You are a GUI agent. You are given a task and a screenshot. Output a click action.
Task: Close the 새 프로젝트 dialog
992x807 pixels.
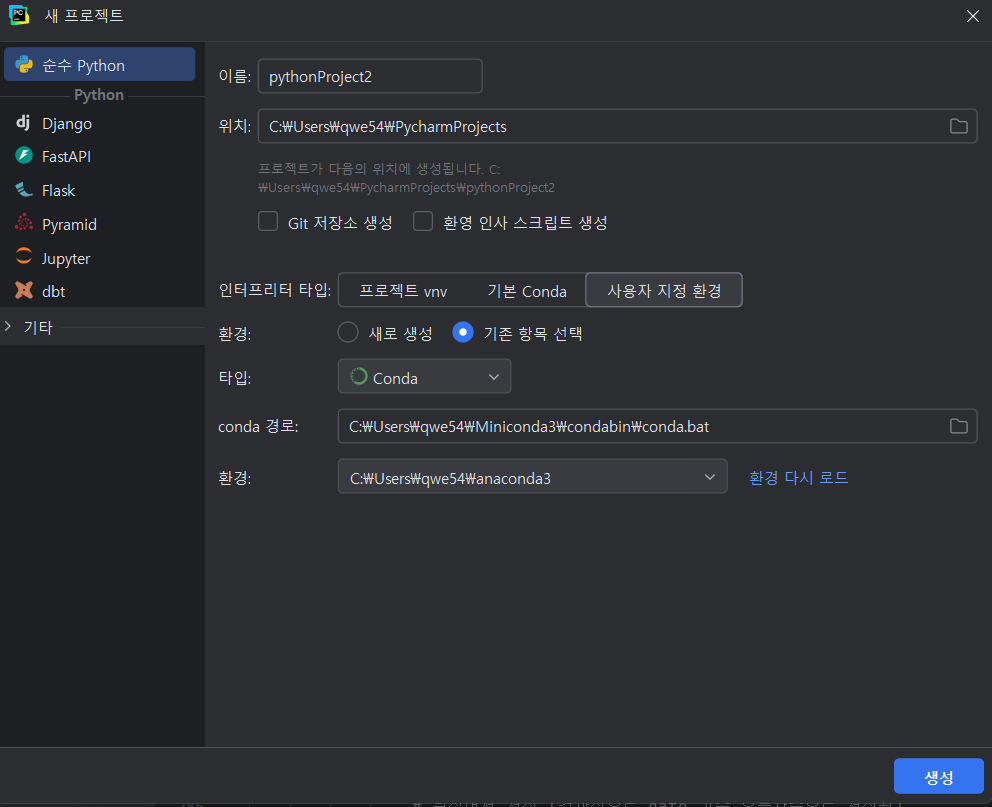(x=972, y=16)
